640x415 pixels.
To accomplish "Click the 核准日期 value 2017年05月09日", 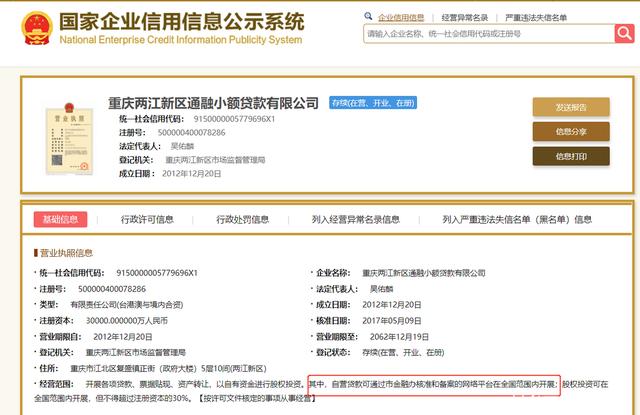I will click(392, 321).
